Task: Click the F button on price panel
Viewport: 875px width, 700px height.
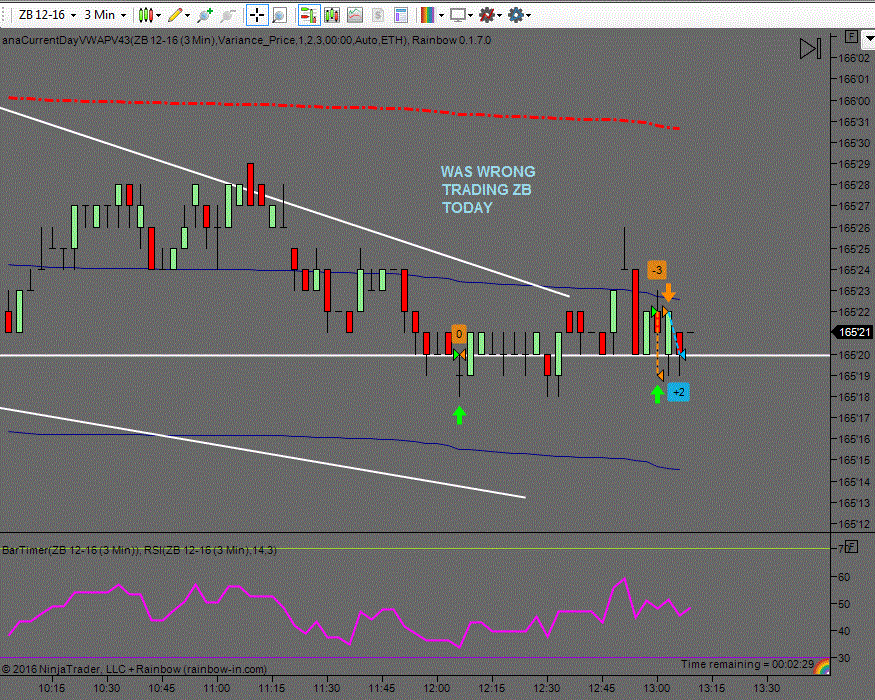Action: [851, 37]
